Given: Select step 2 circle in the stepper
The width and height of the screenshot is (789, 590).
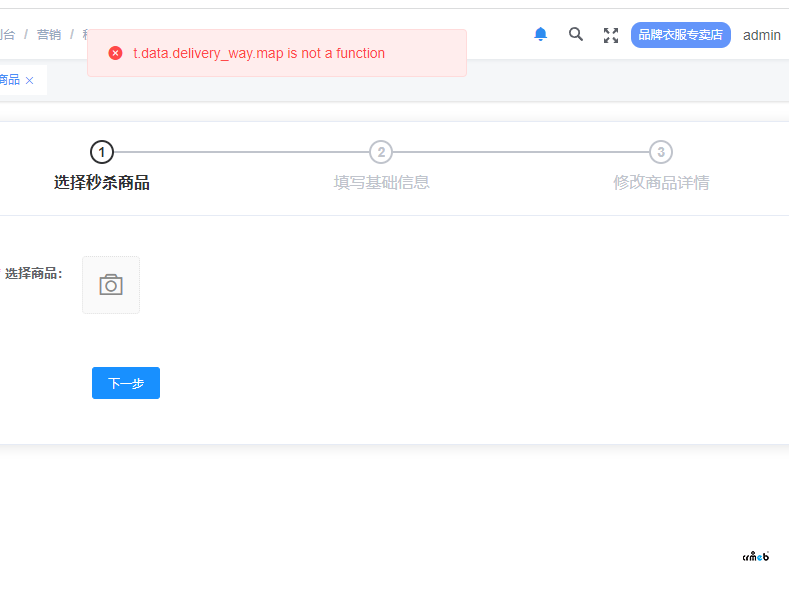Looking at the screenshot, I should coord(381,152).
